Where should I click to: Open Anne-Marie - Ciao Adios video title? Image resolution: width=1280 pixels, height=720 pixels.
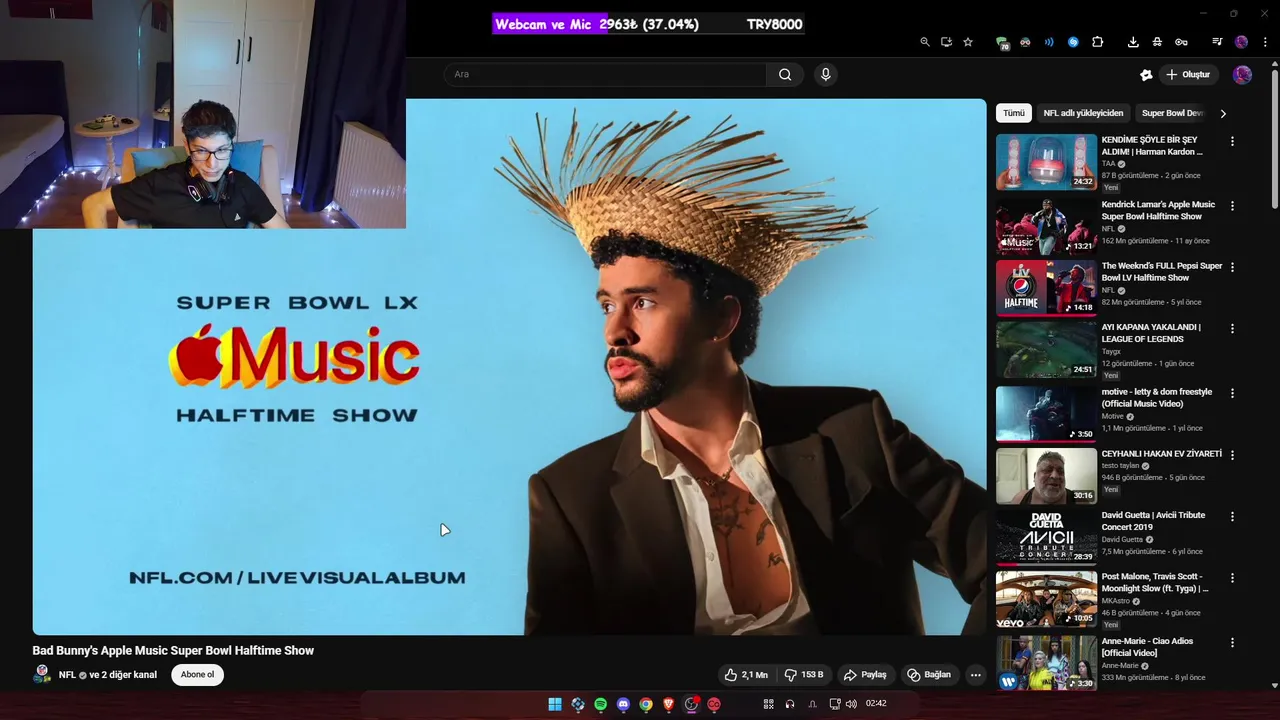pos(1147,647)
